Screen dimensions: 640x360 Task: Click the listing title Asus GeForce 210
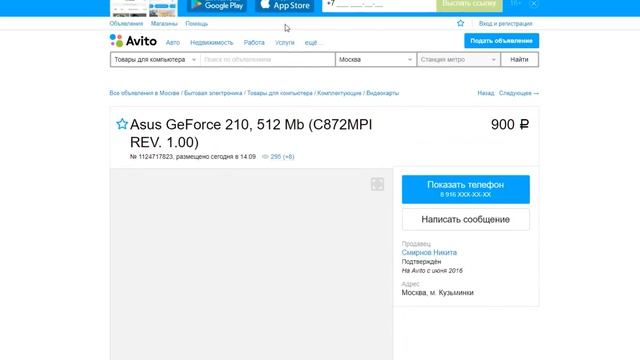click(x=251, y=133)
